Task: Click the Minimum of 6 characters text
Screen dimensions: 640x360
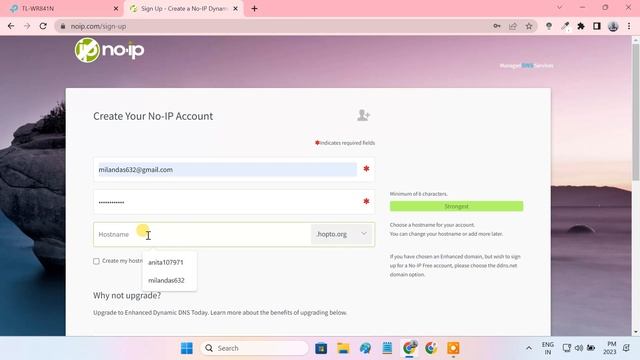Action: pos(419,194)
